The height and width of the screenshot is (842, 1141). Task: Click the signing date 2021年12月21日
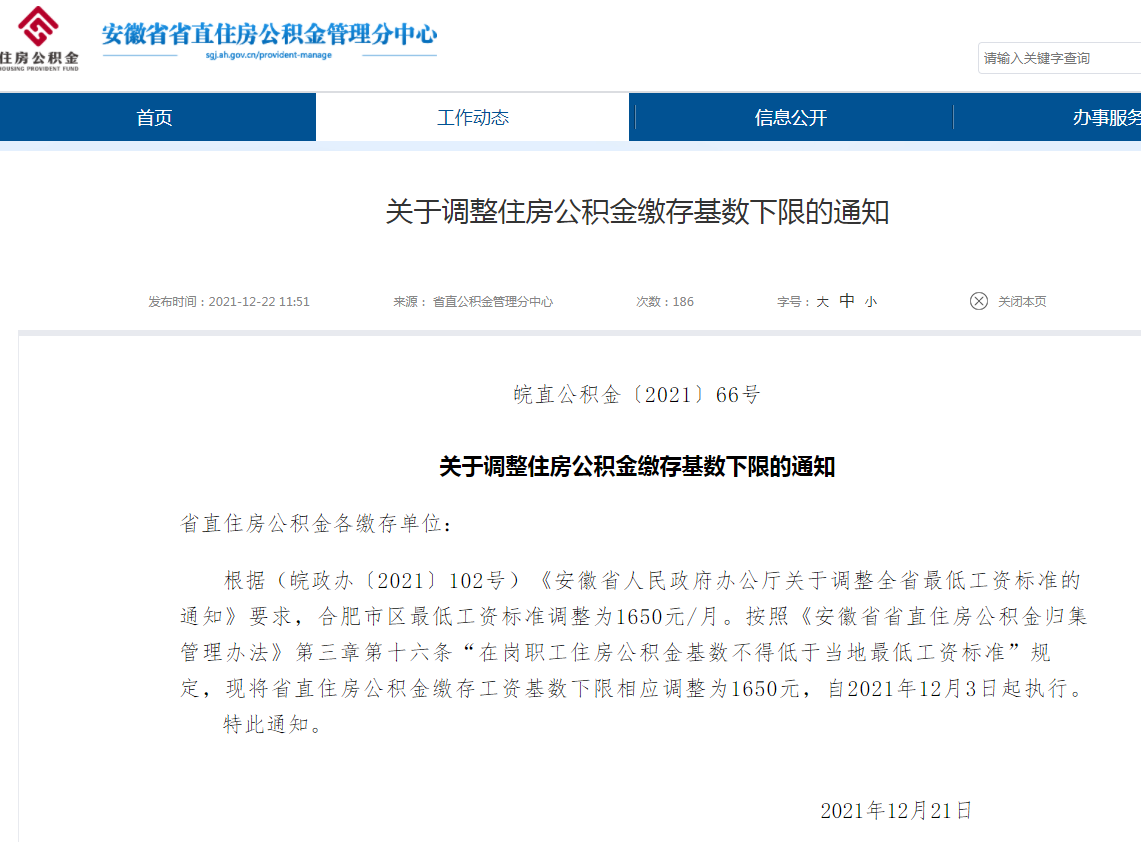896,811
